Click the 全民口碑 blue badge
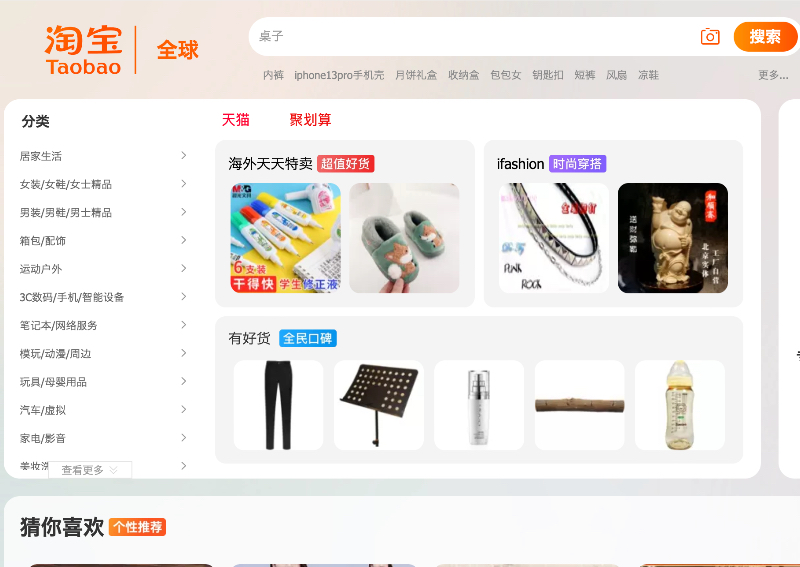The height and width of the screenshot is (567, 800). (308, 338)
